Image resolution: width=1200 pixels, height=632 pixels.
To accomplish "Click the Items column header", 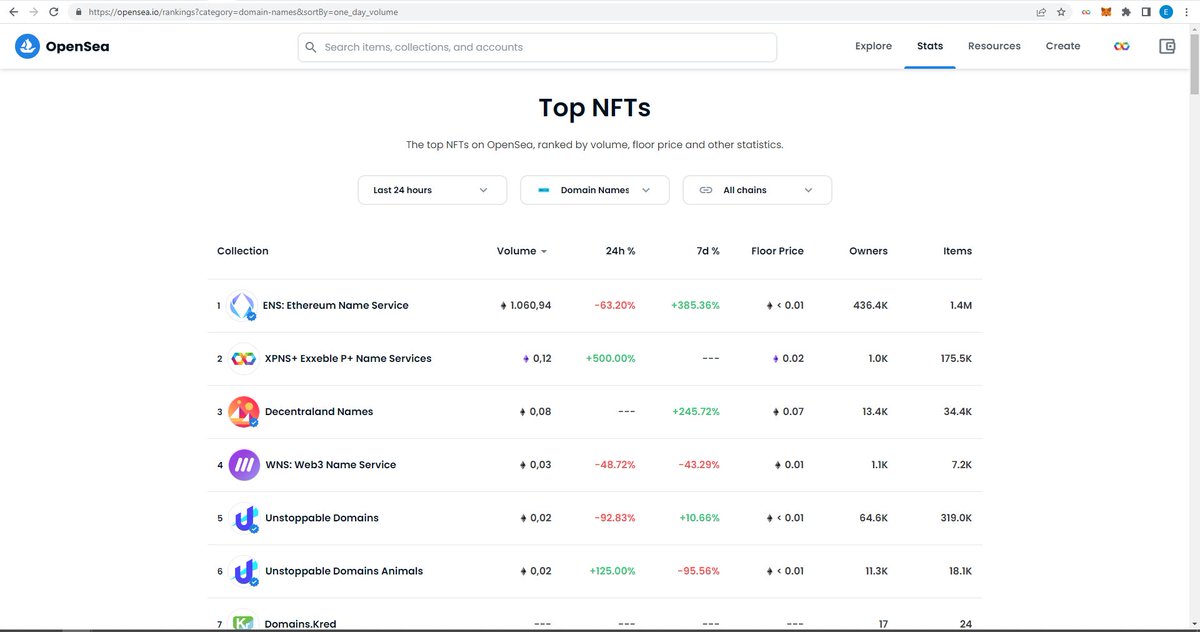I will coord(957,251).
